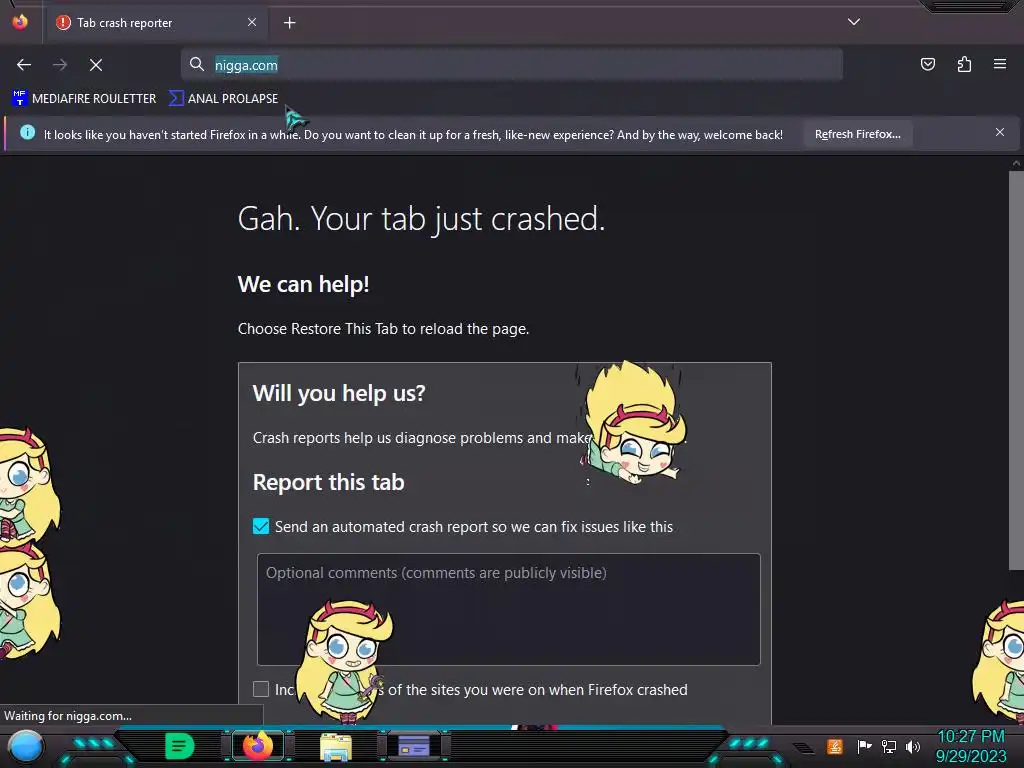Viewport: 1024px width, 768px height.
Task: Click the 'Report this tab' heading
Action: tap(328, 482)
